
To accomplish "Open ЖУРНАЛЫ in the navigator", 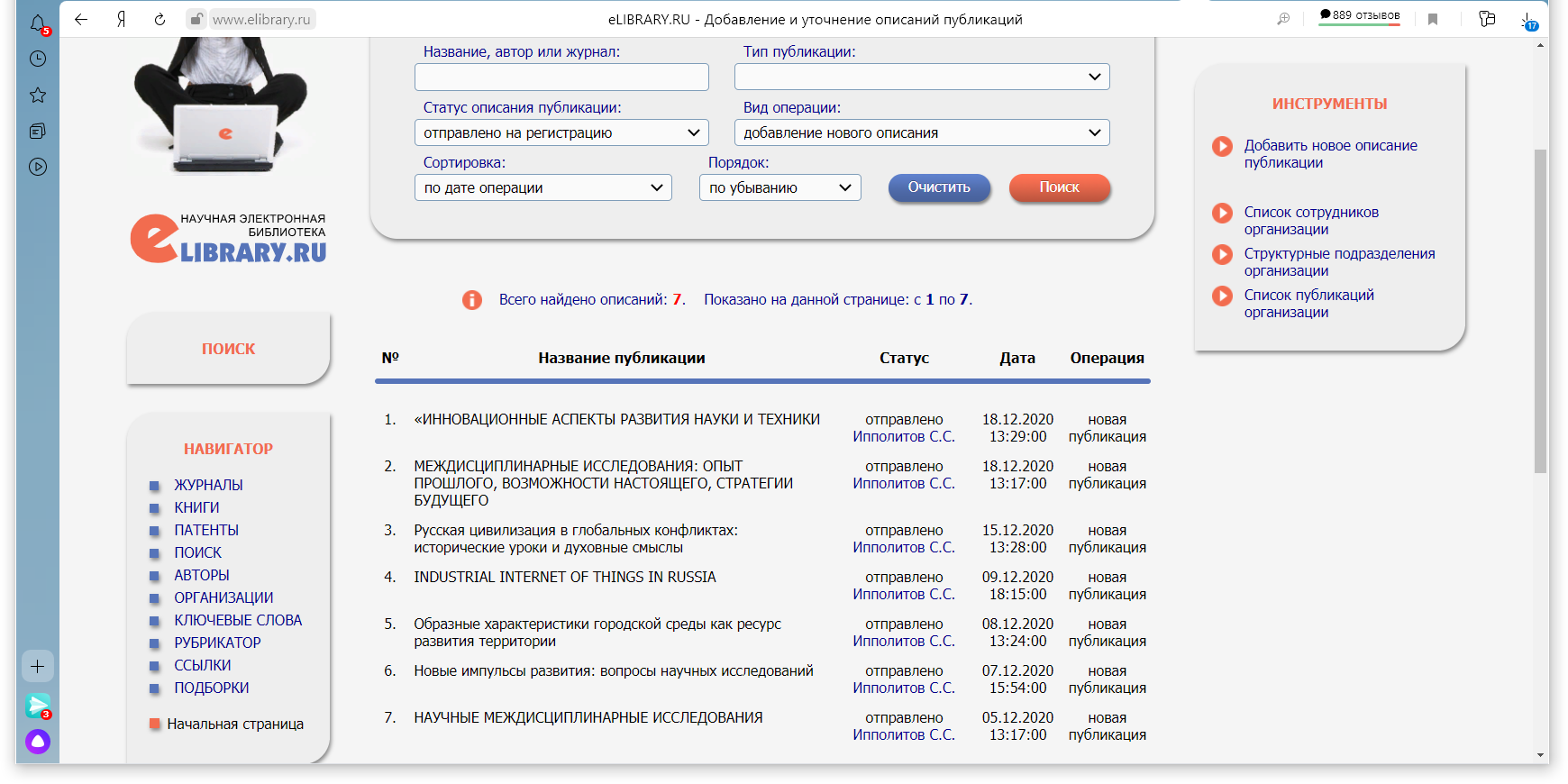I will click(x=208, y=485).
